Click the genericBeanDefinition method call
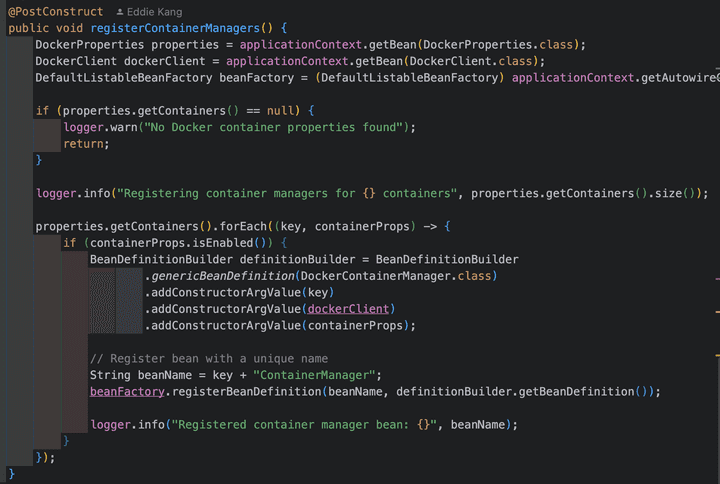This screenshot has width=720, height=484. coord(222,276)
